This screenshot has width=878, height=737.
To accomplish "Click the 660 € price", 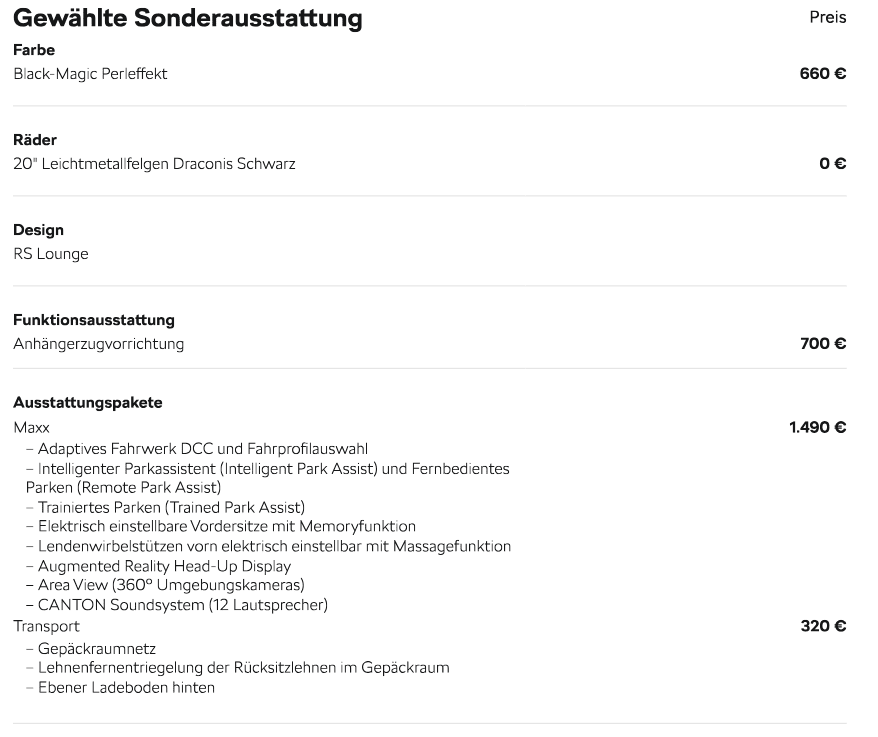I will (822, 73).
